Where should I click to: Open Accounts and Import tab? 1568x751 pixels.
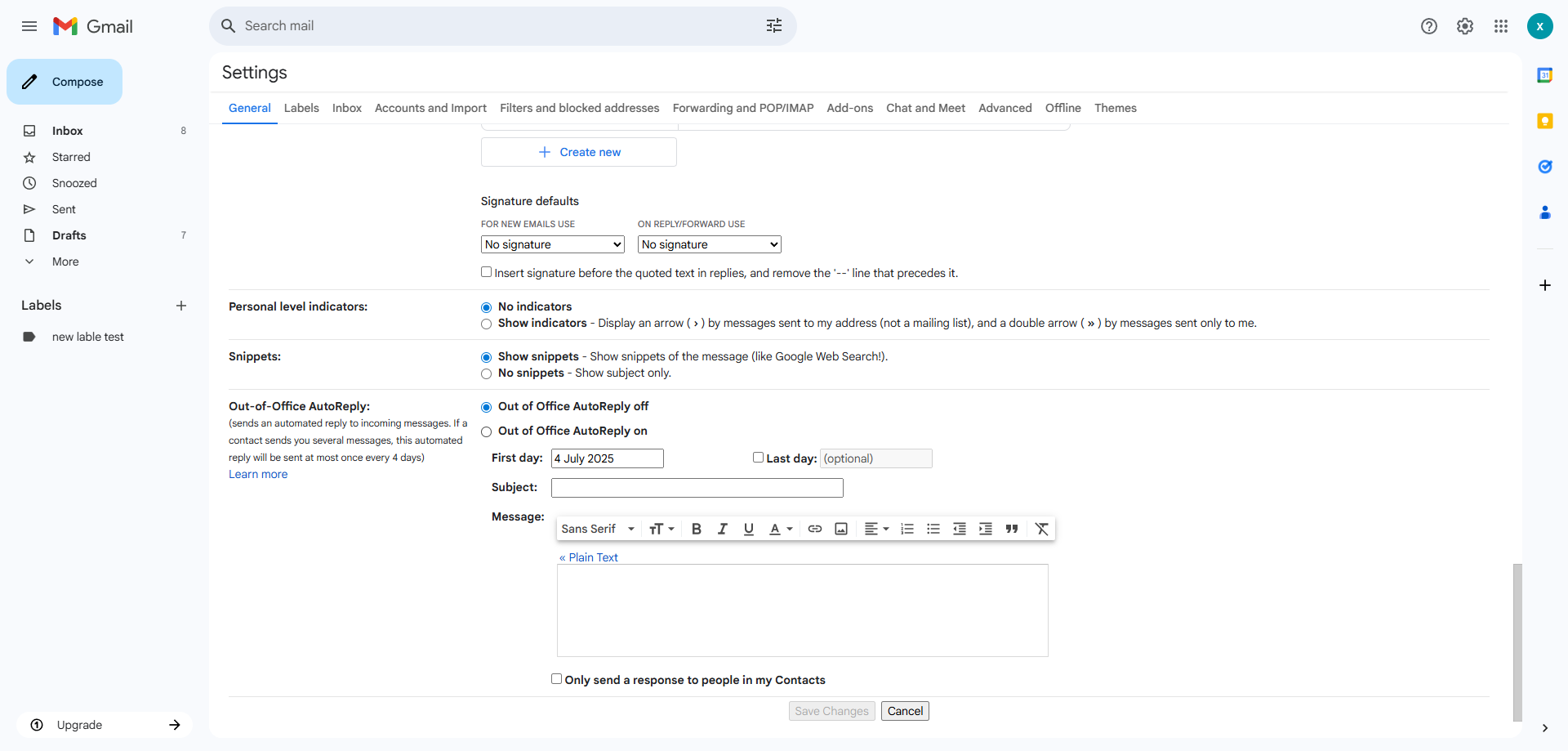[x=430, y=108]
